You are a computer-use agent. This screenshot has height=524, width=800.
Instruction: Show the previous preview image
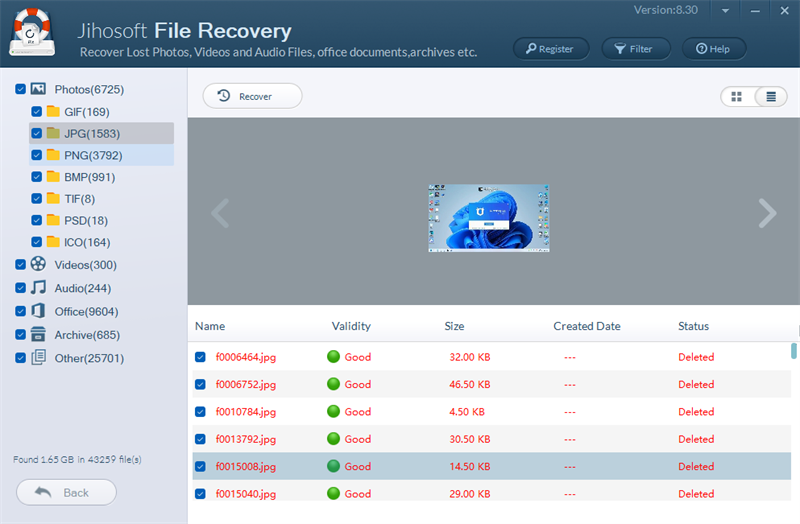220,213
